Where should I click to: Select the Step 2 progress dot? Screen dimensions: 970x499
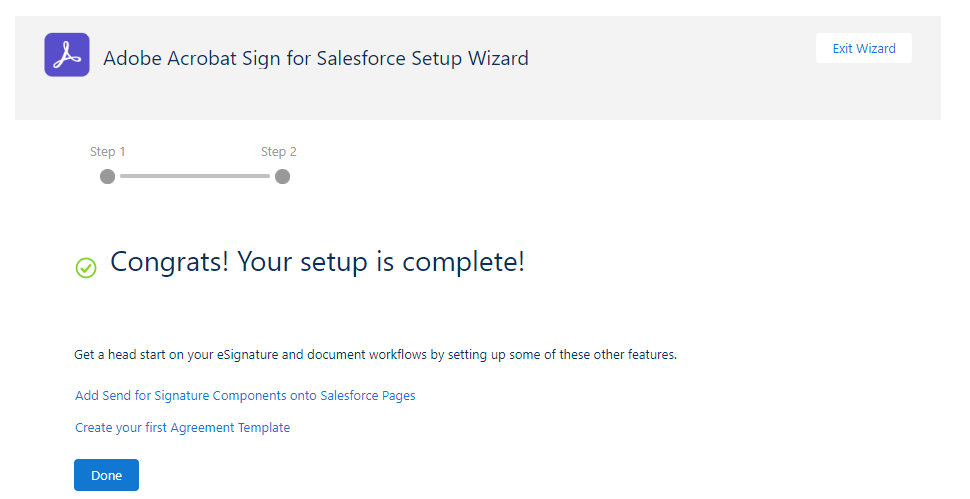[282, 176]
